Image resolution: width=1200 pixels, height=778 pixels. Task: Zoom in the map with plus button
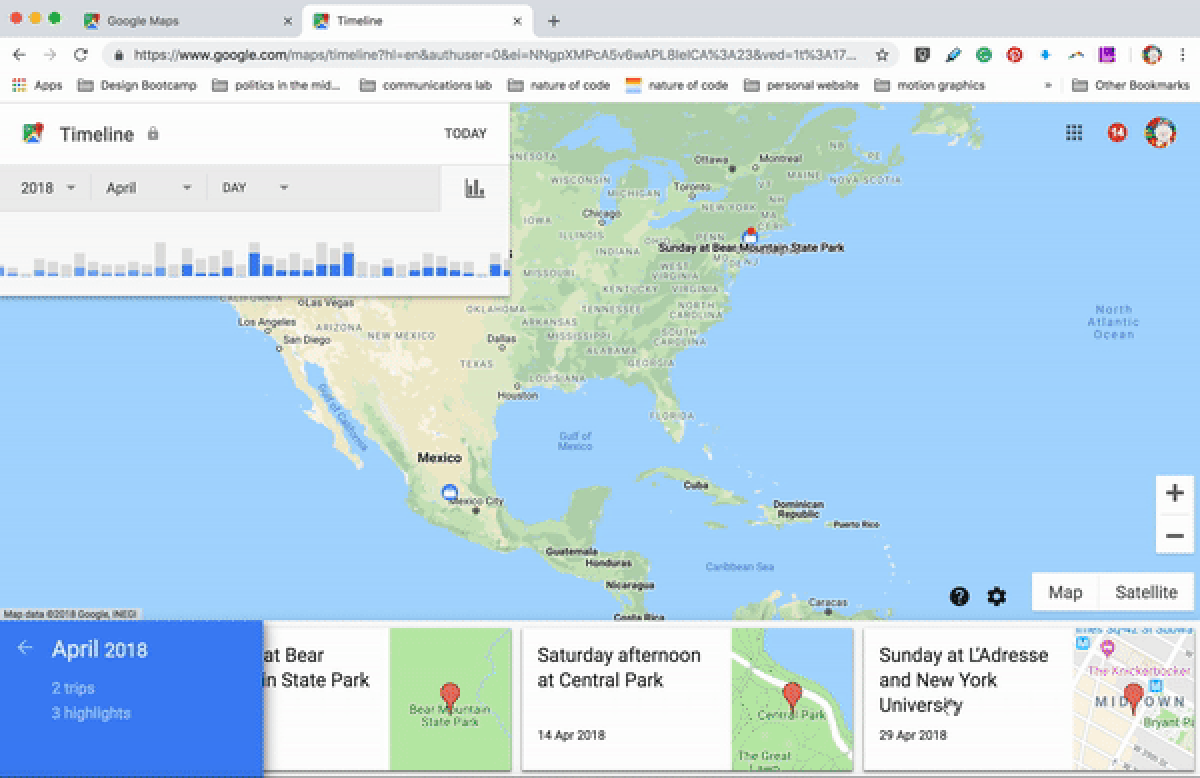pos(1175,493)
